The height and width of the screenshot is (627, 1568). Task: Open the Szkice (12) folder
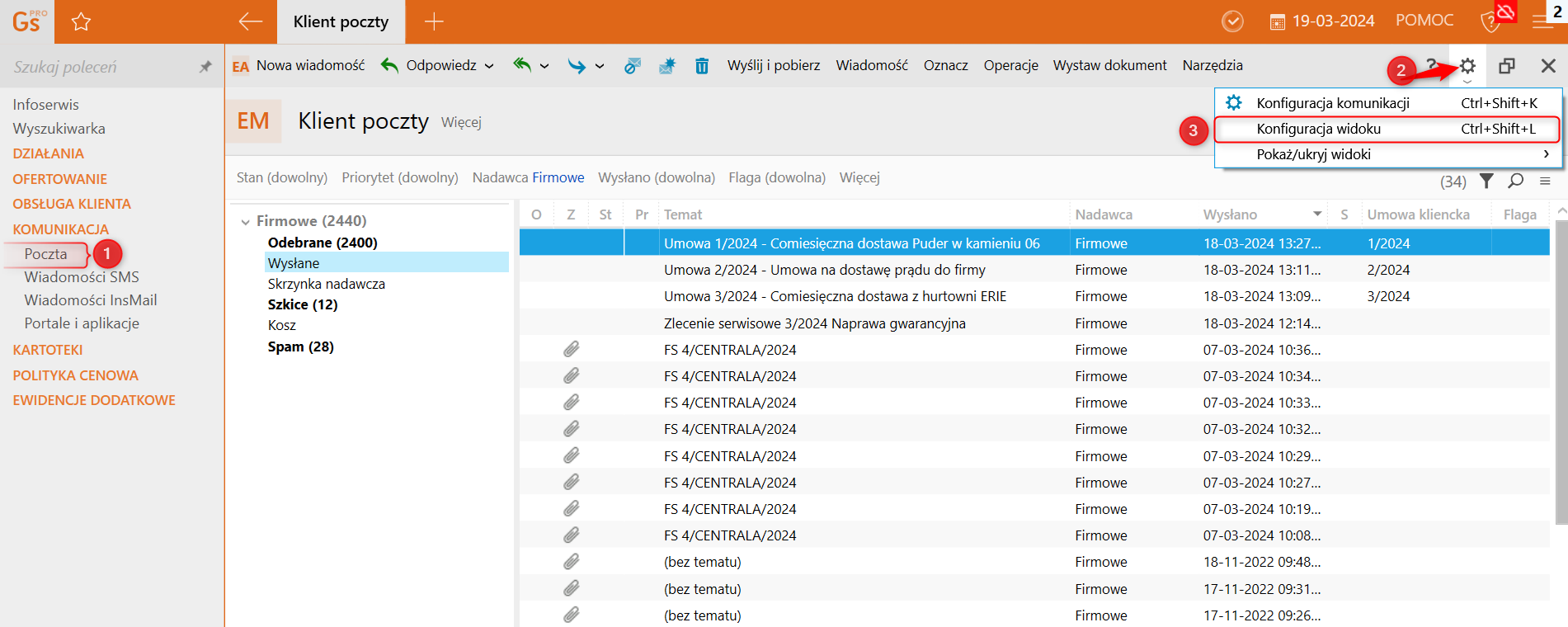[x=302, y=304]
